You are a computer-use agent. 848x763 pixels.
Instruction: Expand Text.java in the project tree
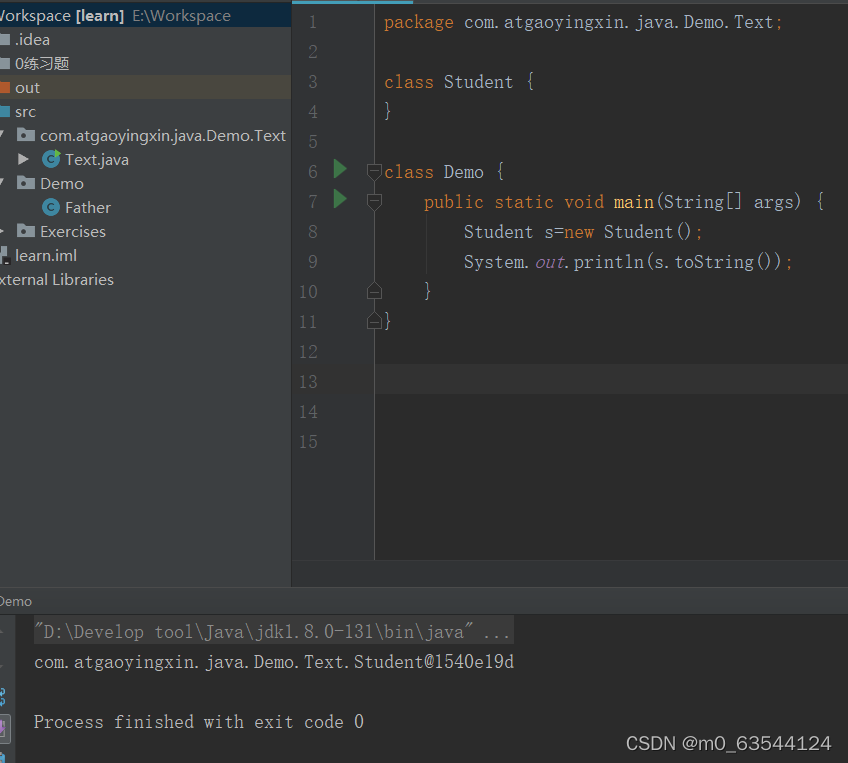tap(24, 159)
